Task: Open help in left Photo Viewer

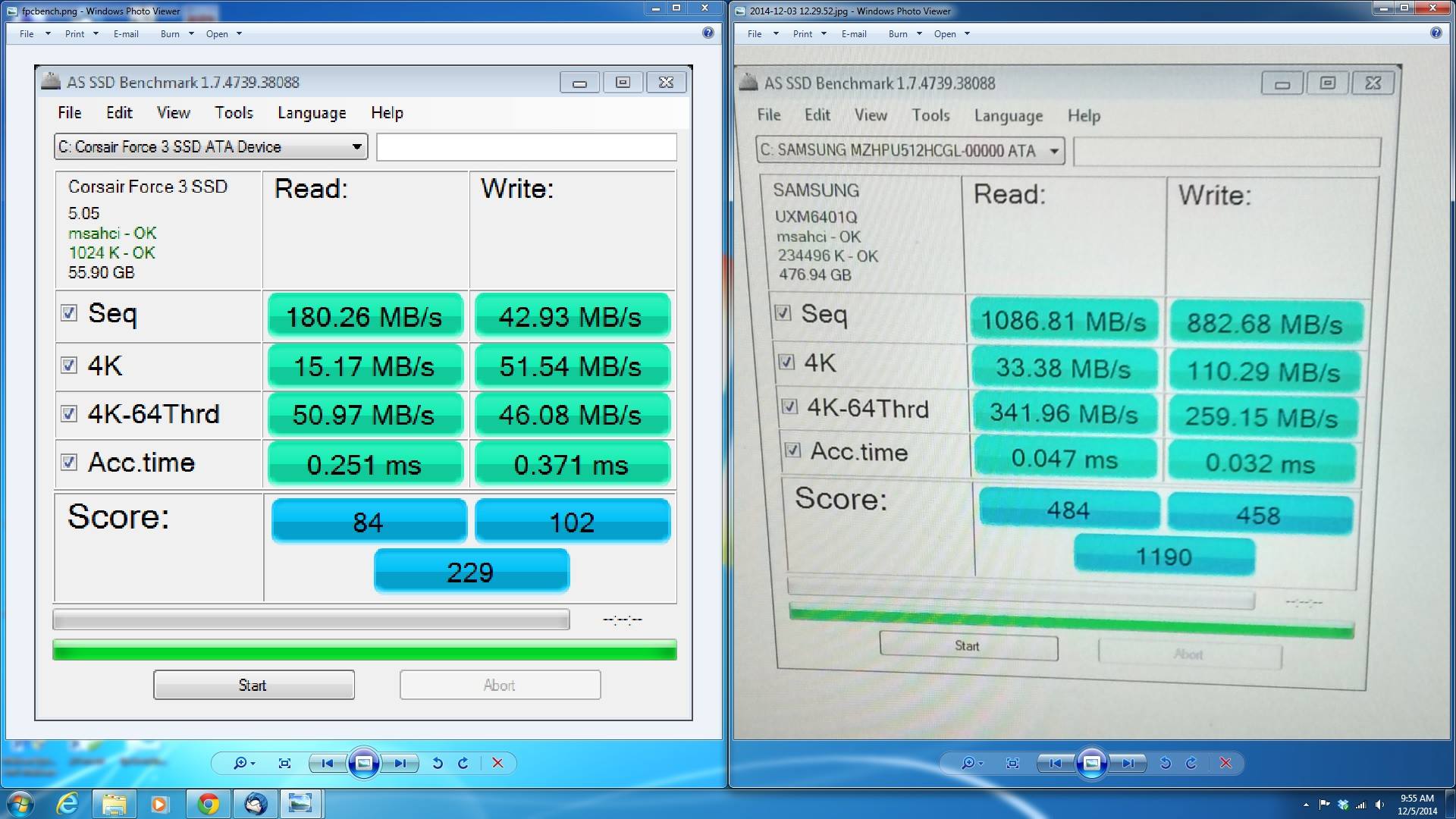Action: (x=708, y=33)
